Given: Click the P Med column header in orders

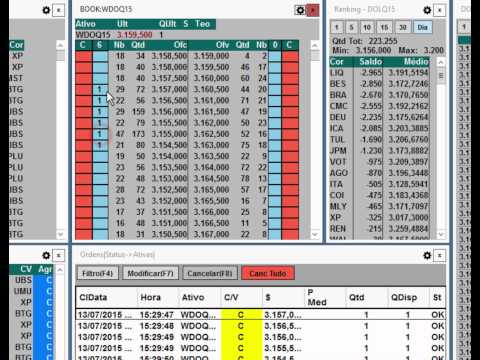Looking at the screenshot, I should [325, 297].
